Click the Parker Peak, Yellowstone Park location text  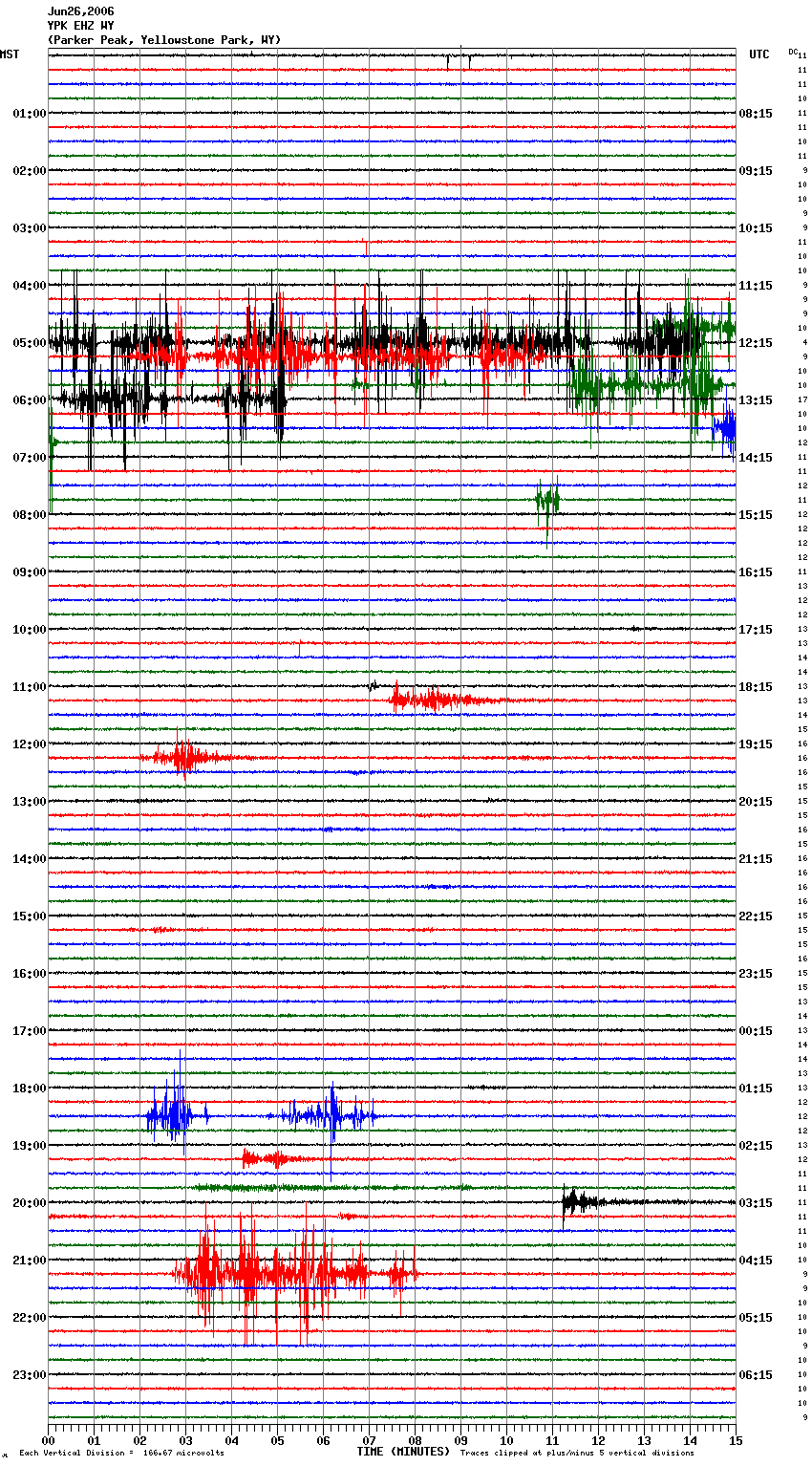click(x=164, y=40)
